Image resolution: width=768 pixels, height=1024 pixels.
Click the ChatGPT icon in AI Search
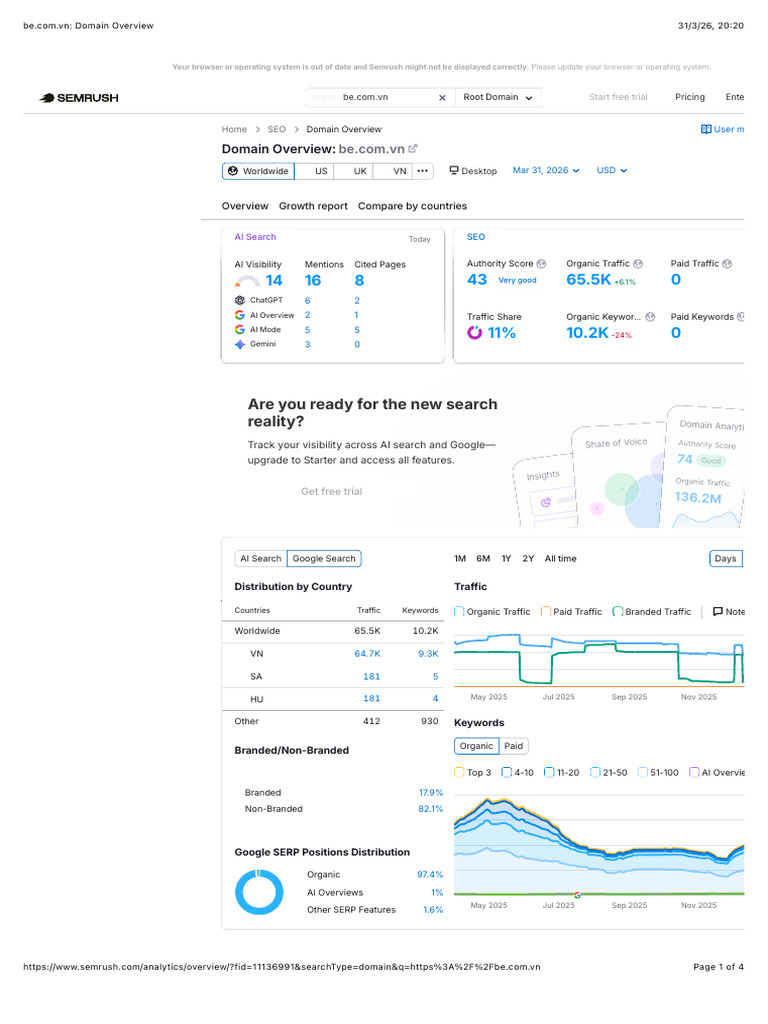(240, 300)
